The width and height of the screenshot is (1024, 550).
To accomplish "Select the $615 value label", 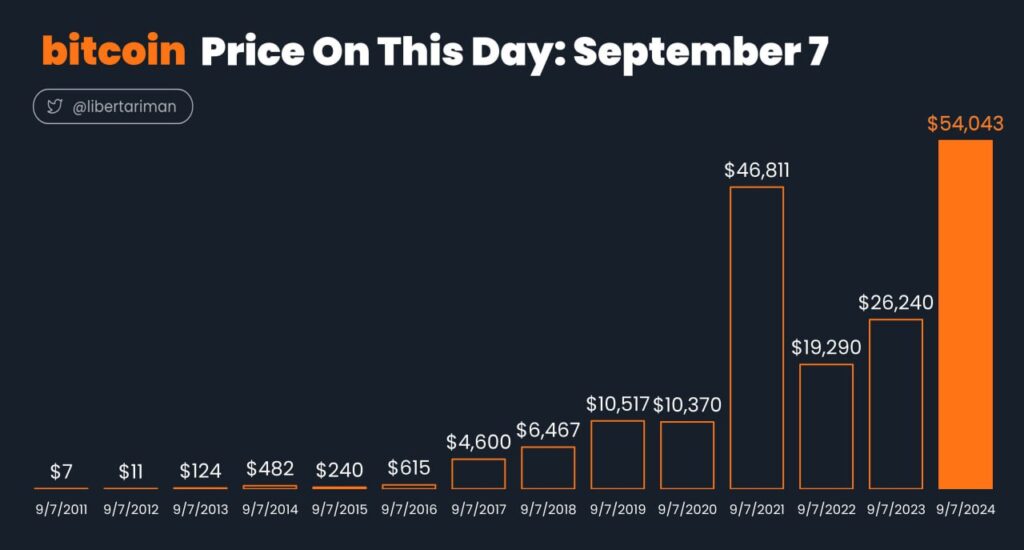I will tap(409, 468).
